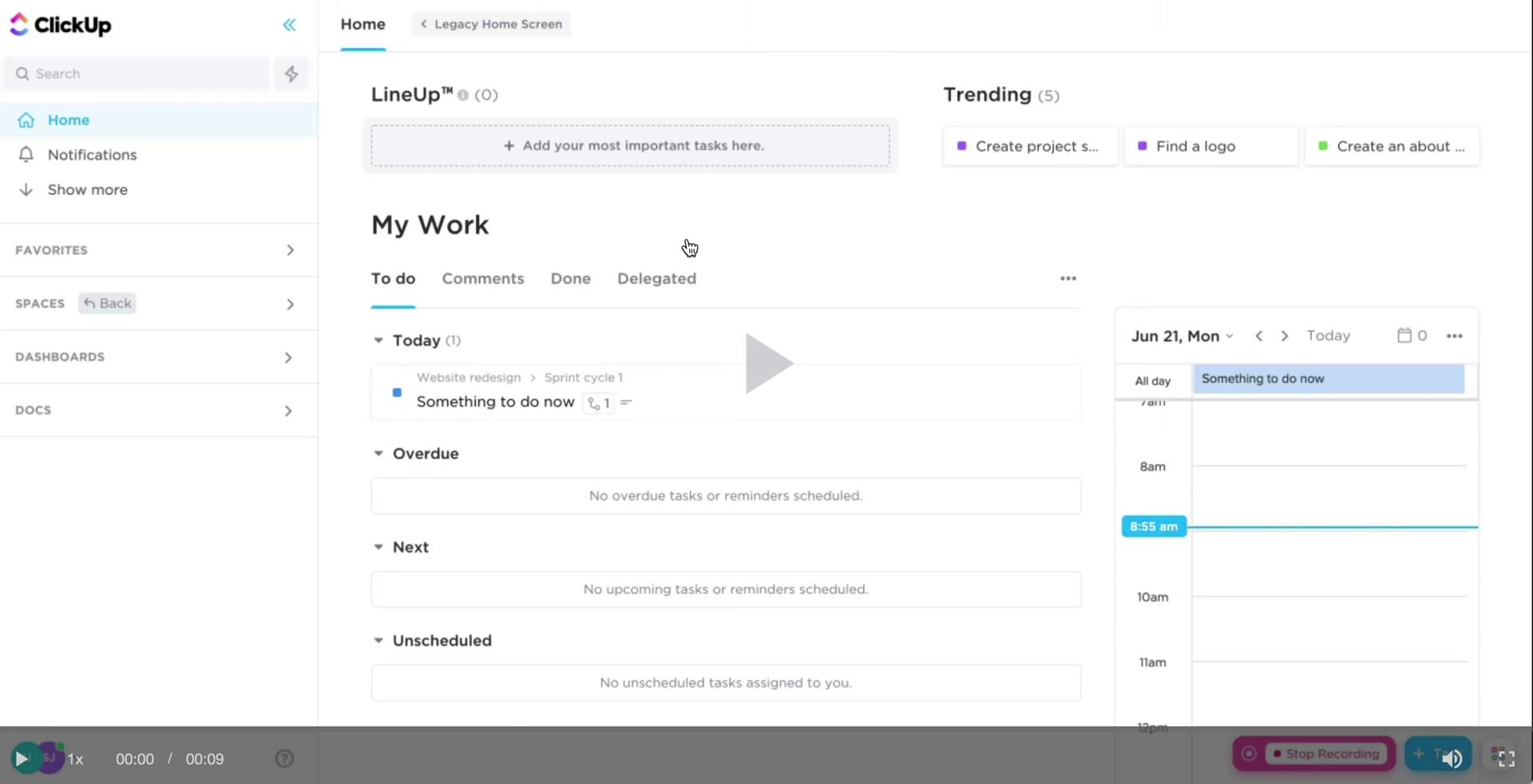Switch to Delegated tab

(656, 279)
